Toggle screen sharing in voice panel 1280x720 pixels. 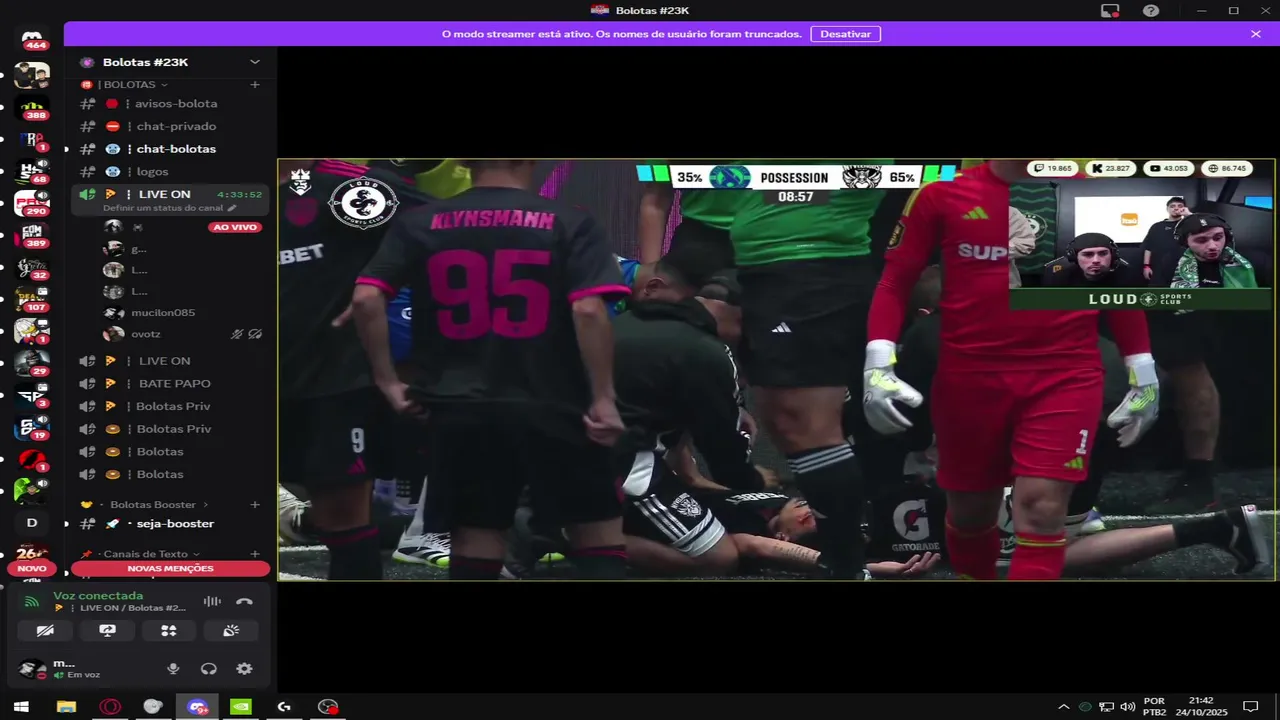coord(107,630)
